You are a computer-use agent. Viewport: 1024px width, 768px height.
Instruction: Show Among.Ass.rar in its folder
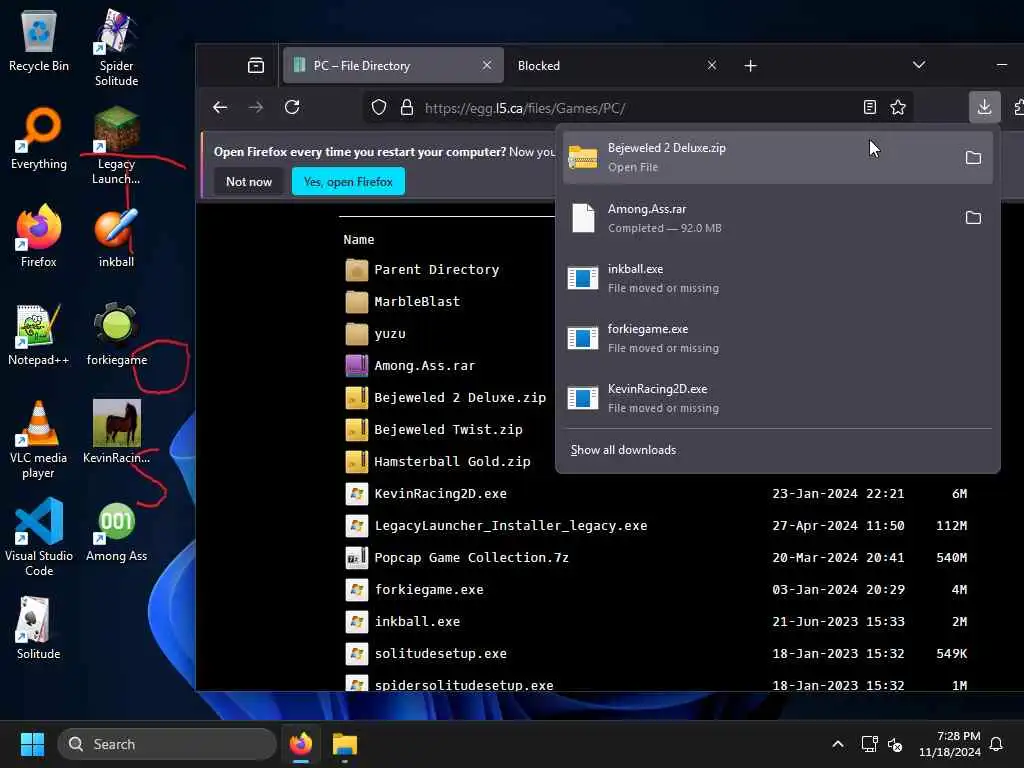coord(973,217)
